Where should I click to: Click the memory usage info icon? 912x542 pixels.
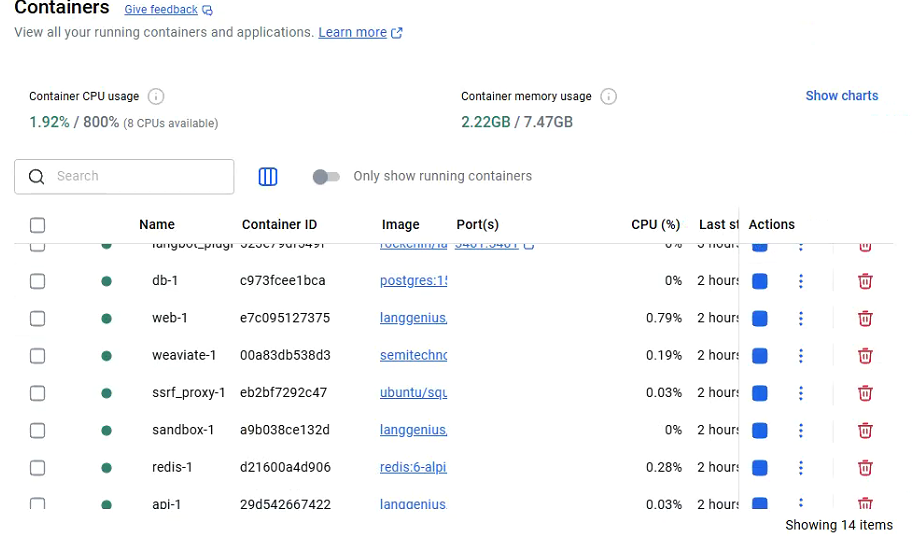608,97
